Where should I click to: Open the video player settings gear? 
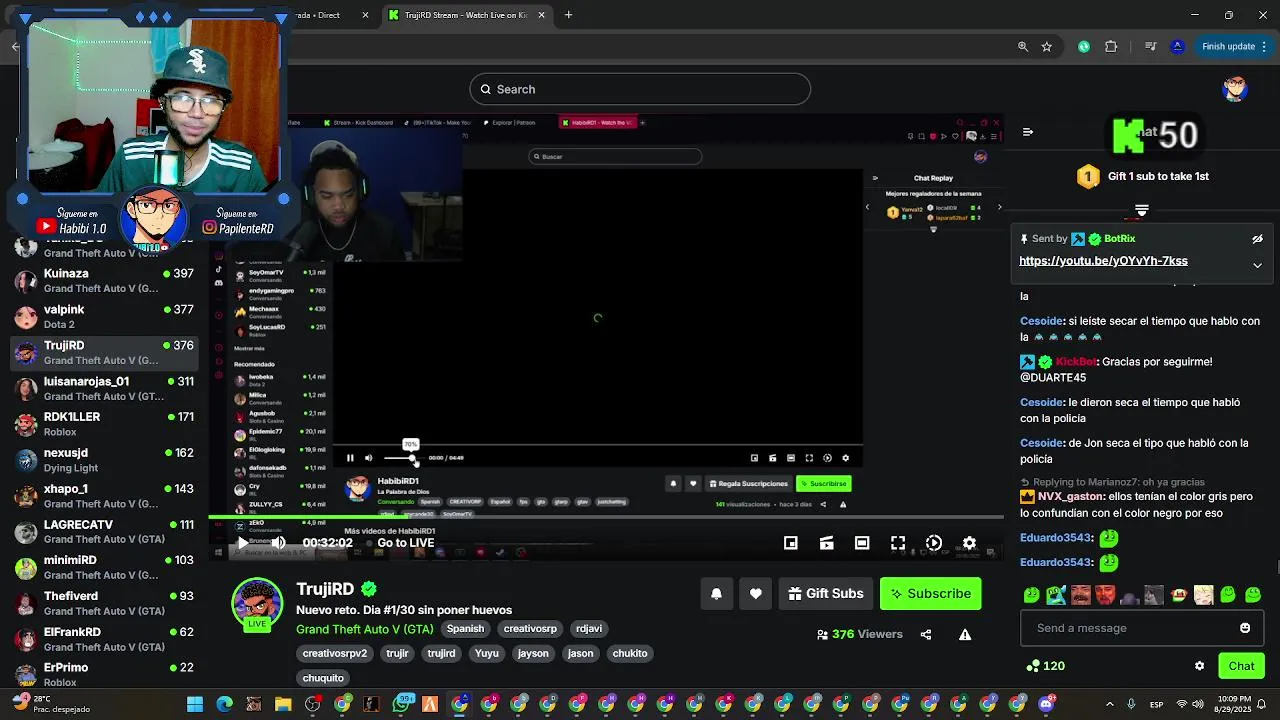pyautogui.click(x=969, y=543)
